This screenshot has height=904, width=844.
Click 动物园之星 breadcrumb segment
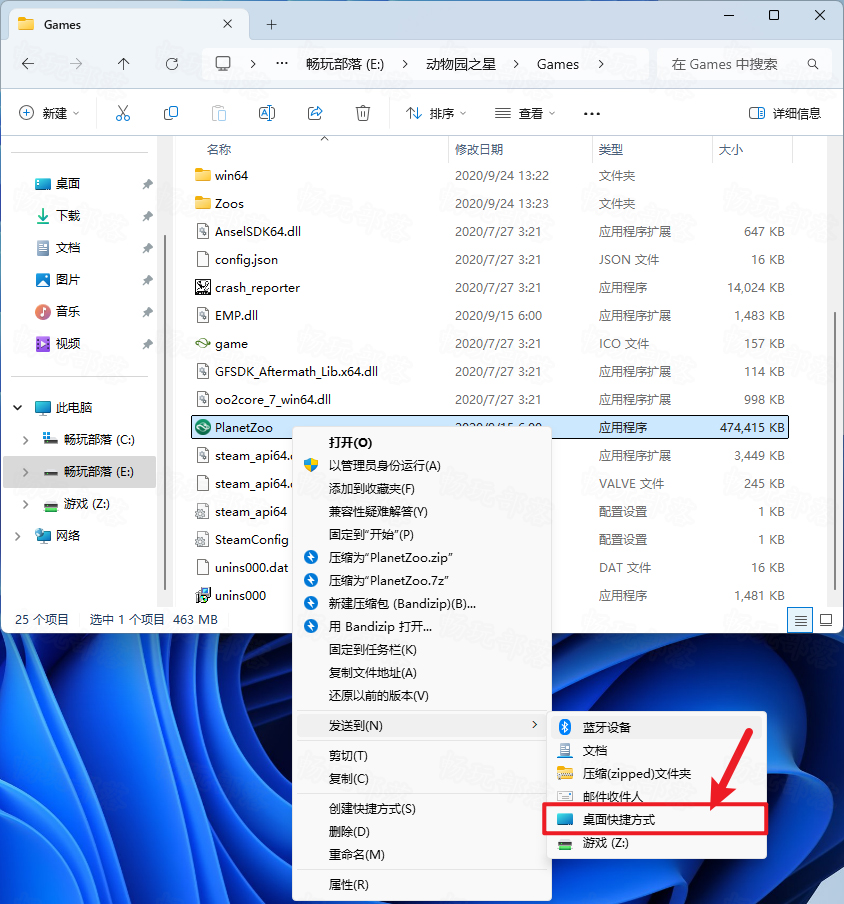click(461, 64)
